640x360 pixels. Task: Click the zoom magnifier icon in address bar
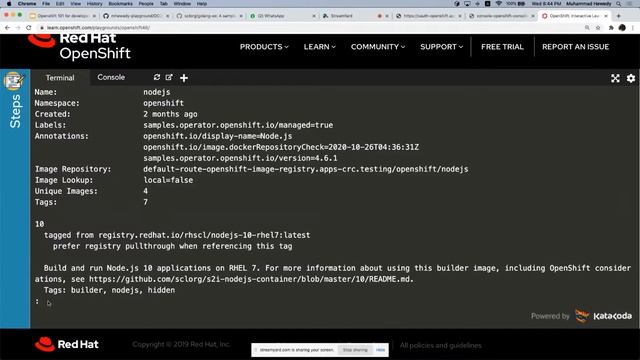tap(587, 27)
